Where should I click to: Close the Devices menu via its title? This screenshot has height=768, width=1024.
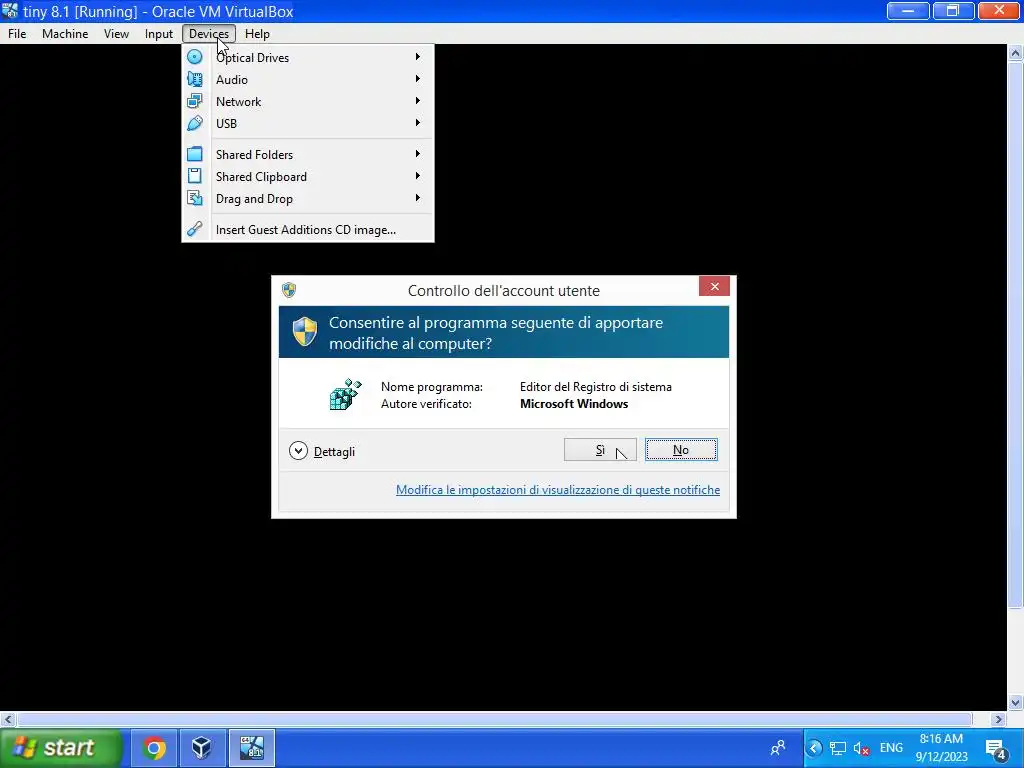point(209,34)
